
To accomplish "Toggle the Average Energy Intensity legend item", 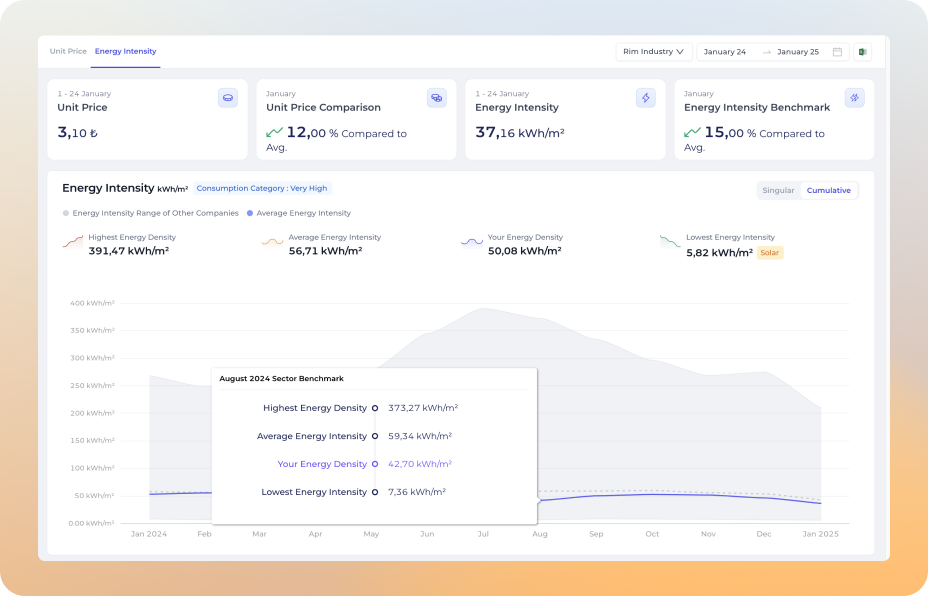I will click(299, 213).
